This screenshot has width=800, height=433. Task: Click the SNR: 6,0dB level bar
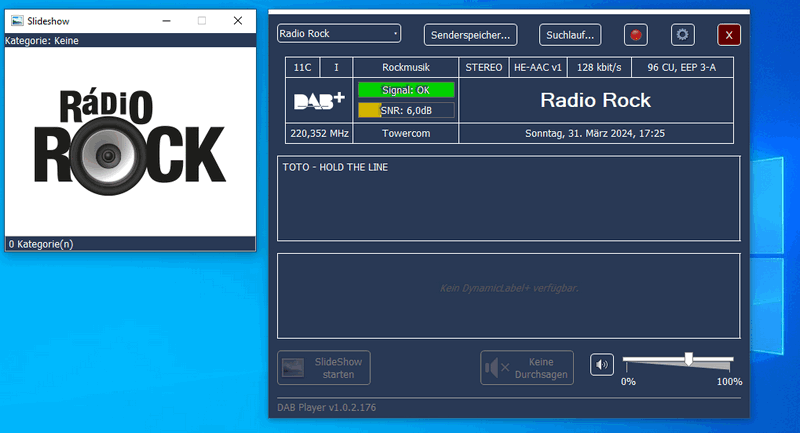pyautogui.click(x=406, y=110)
